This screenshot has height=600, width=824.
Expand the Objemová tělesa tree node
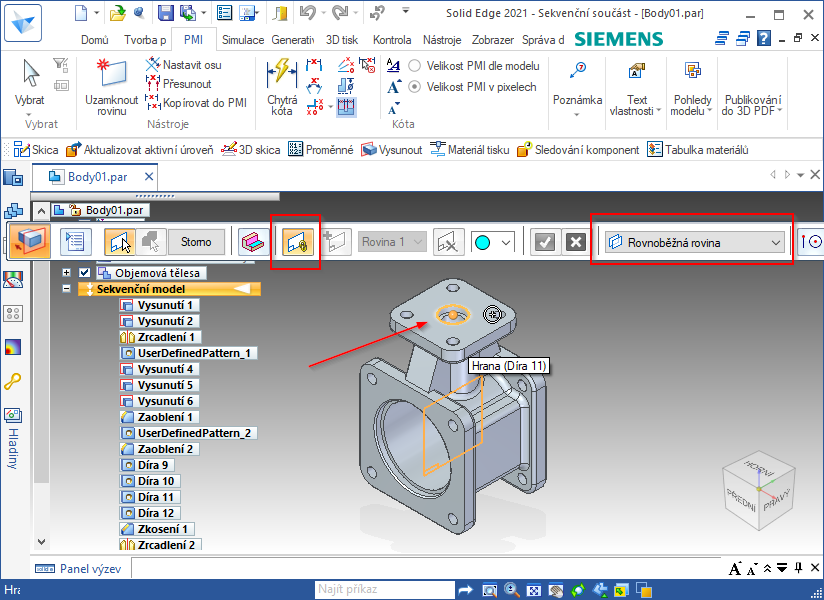[x=67, y=273]
